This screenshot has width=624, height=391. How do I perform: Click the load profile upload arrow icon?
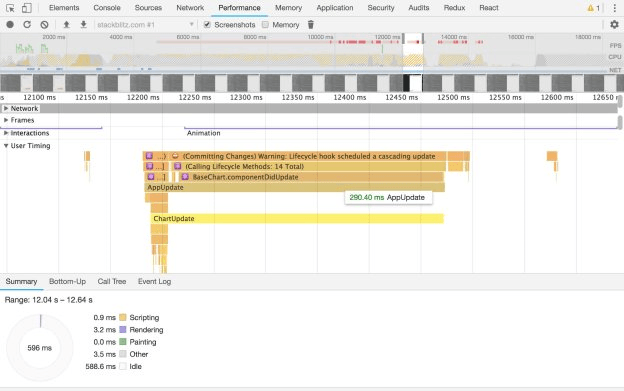tap(66, 25)
